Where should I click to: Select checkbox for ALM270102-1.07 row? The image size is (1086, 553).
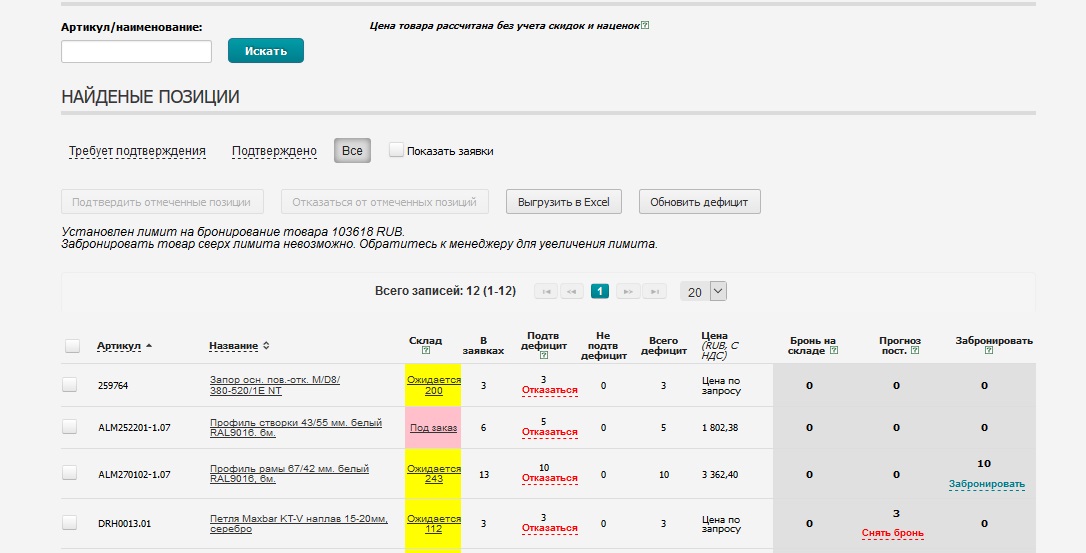70,474
